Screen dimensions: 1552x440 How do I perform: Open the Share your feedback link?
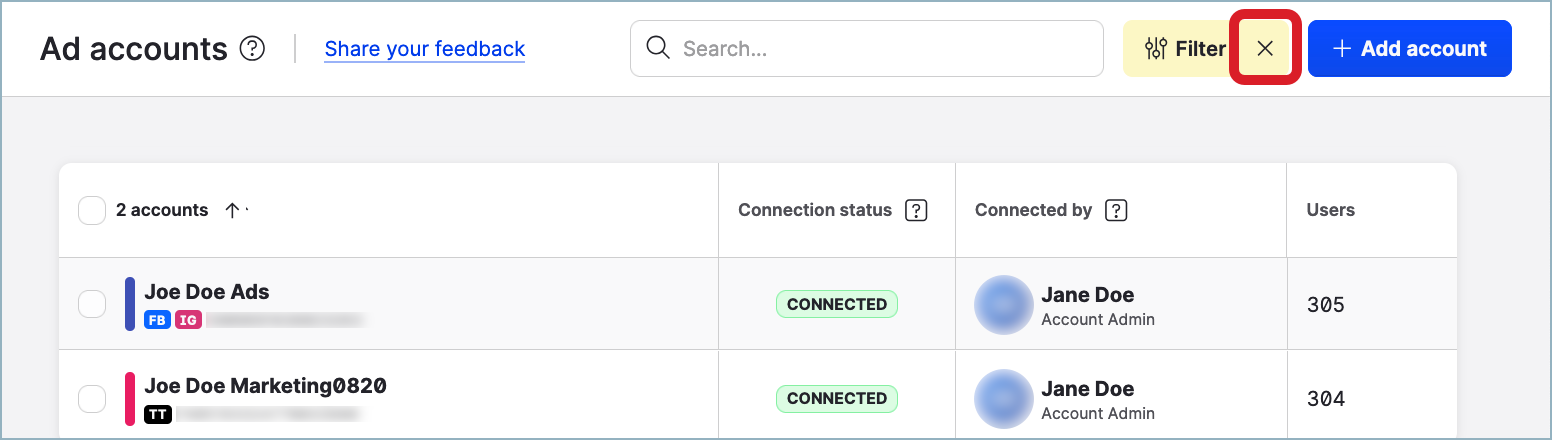[424, 48]
